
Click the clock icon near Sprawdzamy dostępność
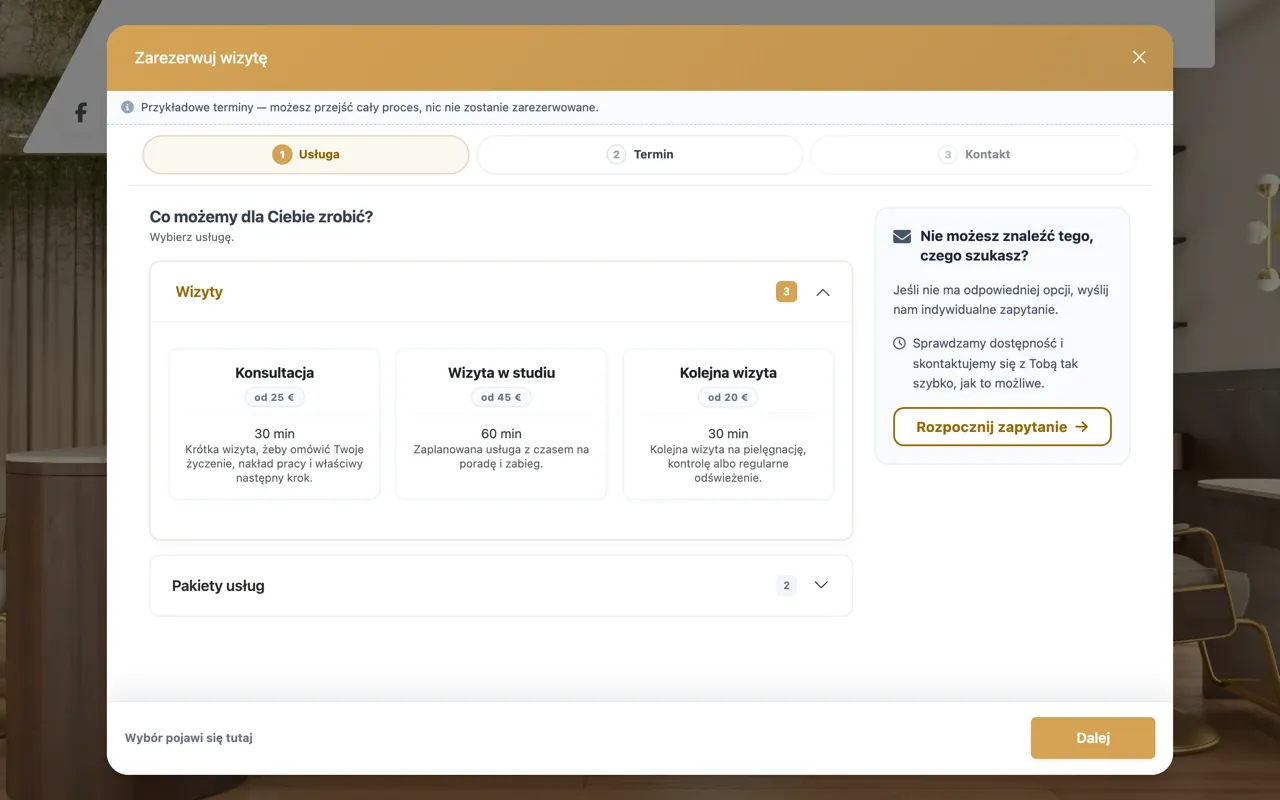(899, 343)
